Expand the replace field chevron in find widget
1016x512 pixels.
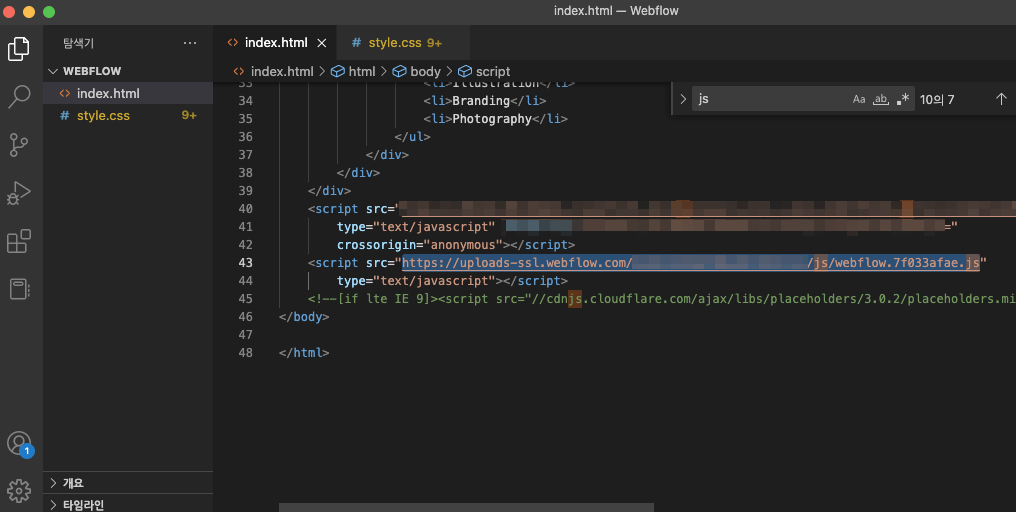(x=683, y=99)
